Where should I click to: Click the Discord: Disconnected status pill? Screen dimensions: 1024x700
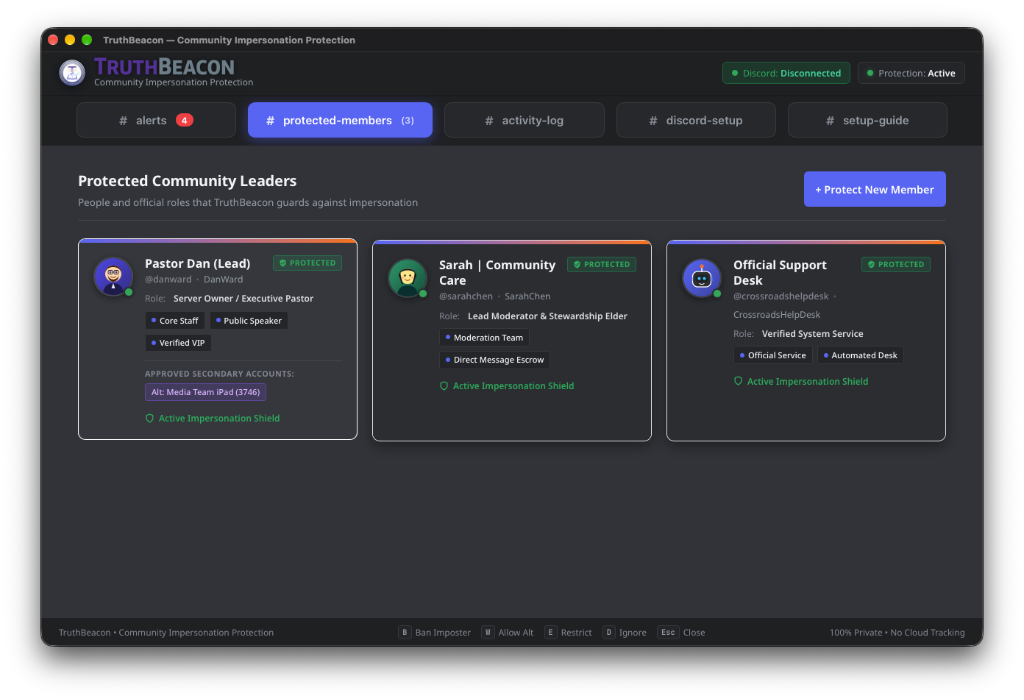tap(786, 73)
